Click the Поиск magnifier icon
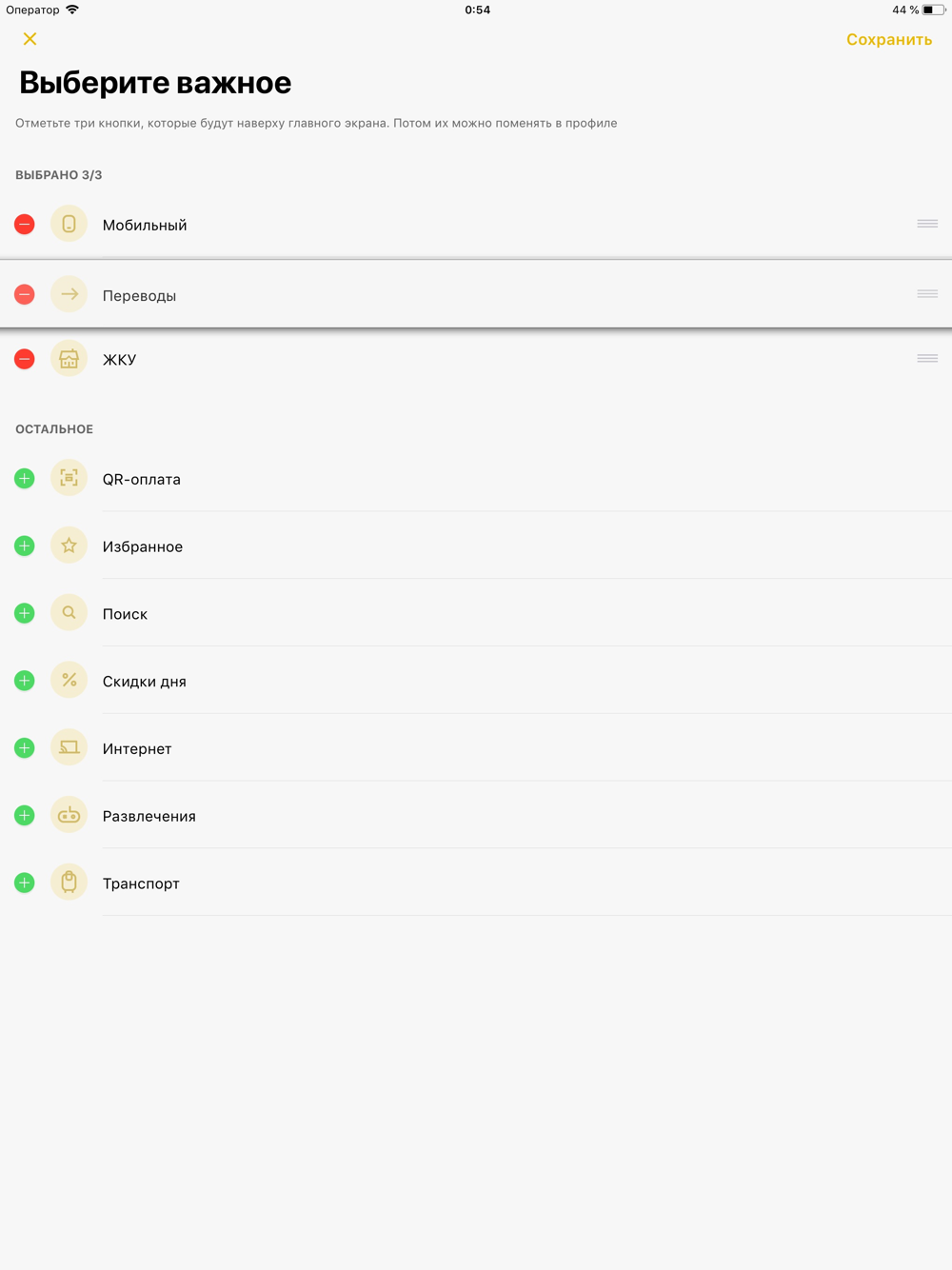952x1270 pixels. point(69,614)
